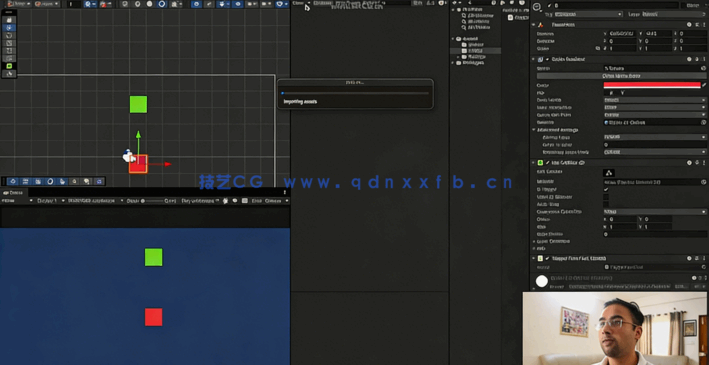Select the Rotate tool

[x=9, y=35]
